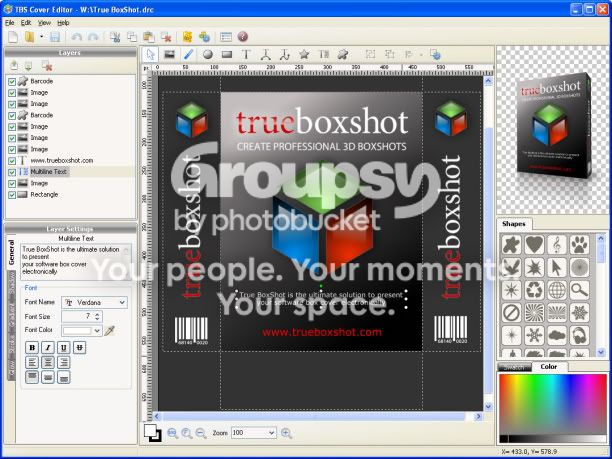
Task: Click the foreground/background color swatch
Action: 153,432
